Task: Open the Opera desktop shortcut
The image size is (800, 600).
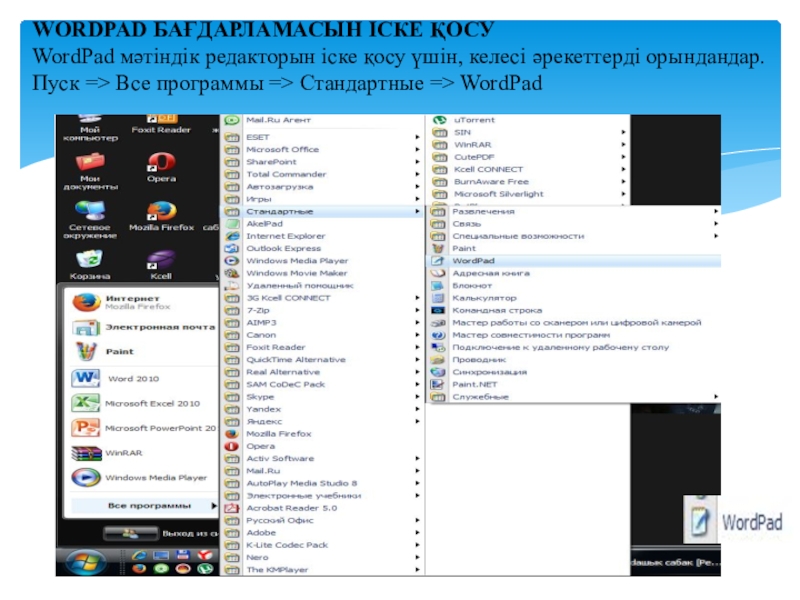Action: pos(161,167)
